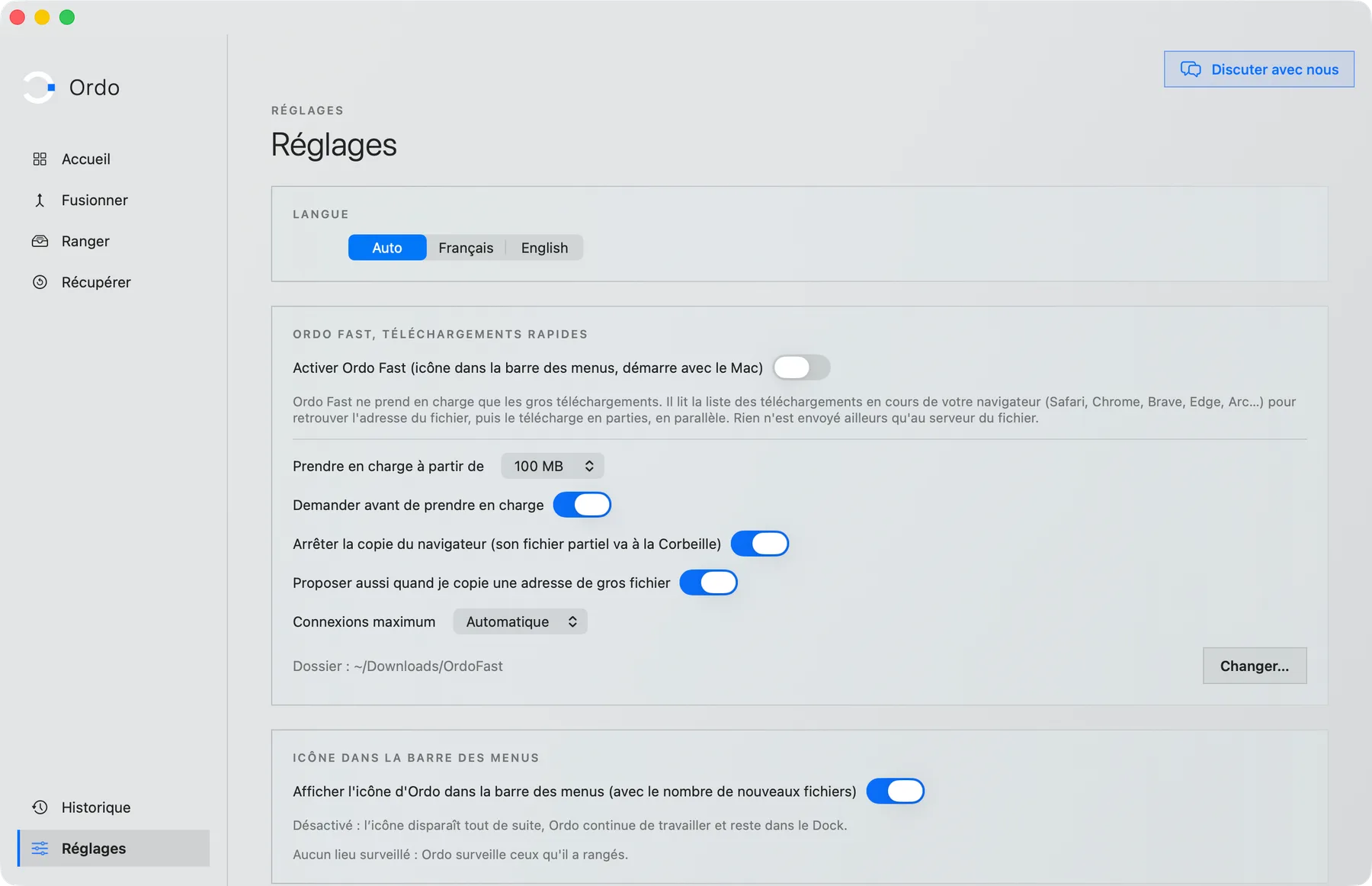Turn off Proposer aussi quand je copie toggle

pos(708,583)
